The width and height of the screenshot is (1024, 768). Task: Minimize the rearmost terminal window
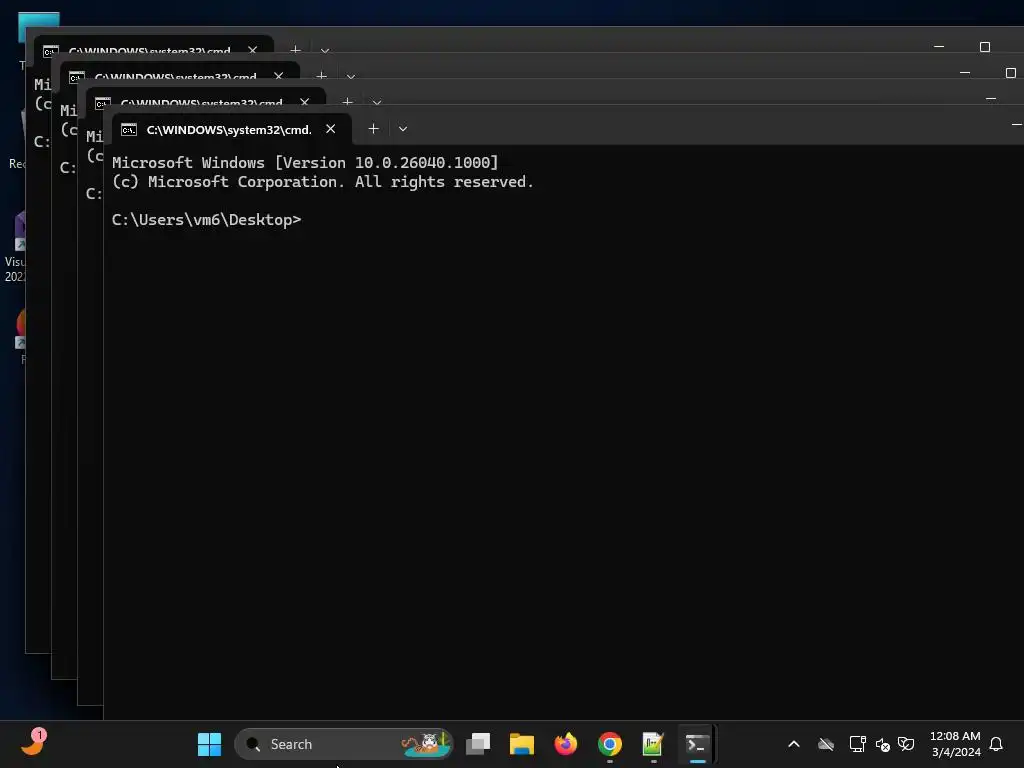tap(939, 46)
